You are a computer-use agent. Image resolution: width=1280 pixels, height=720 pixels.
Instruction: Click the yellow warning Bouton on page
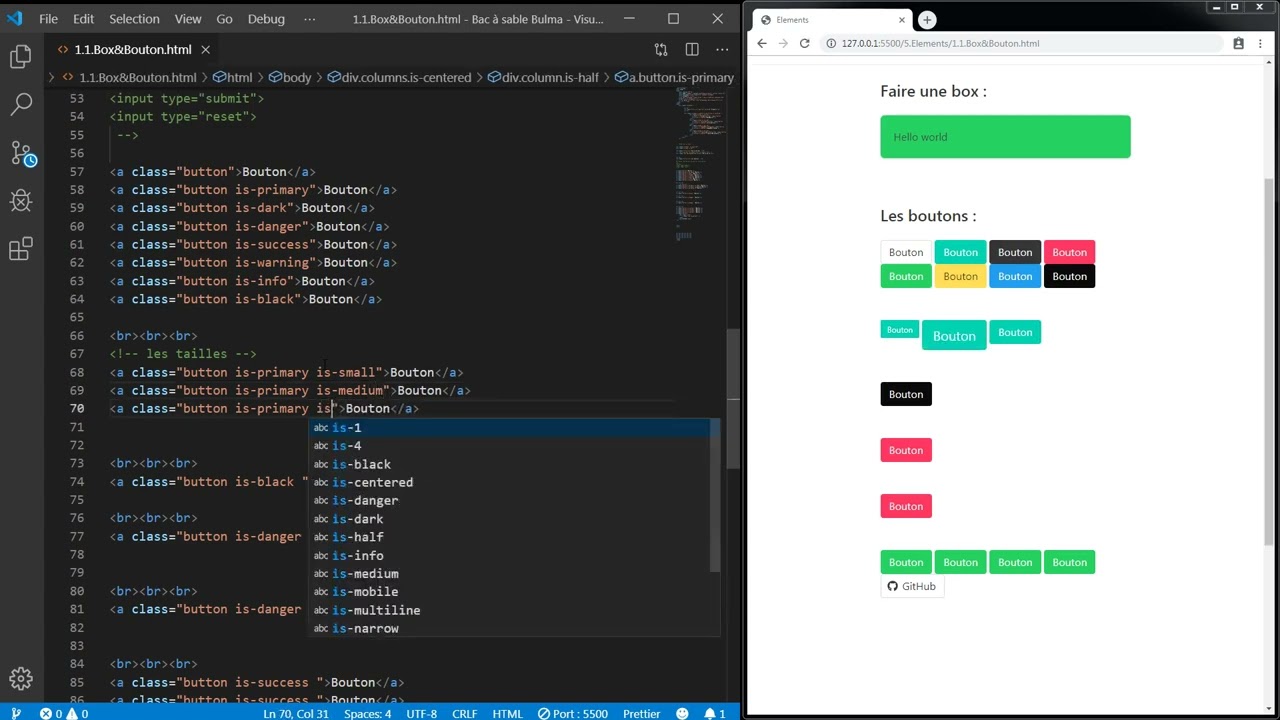(960, 276)
